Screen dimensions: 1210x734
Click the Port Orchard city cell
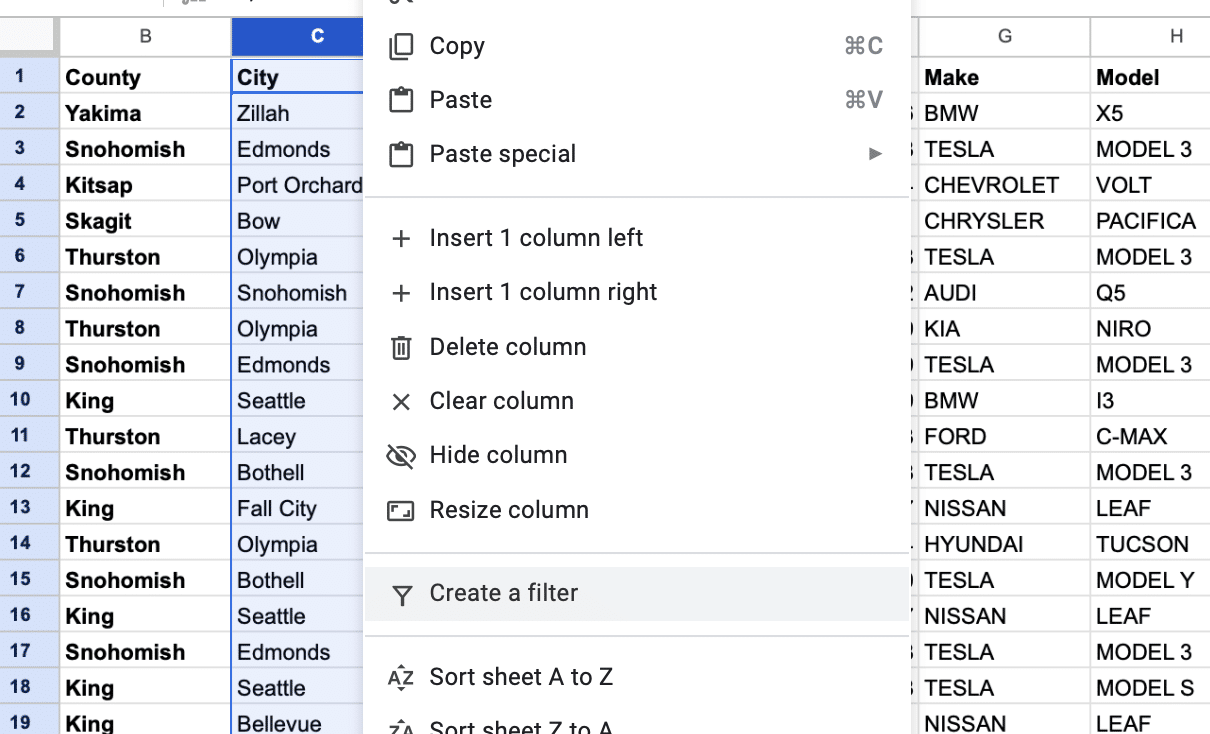point(298,185)
